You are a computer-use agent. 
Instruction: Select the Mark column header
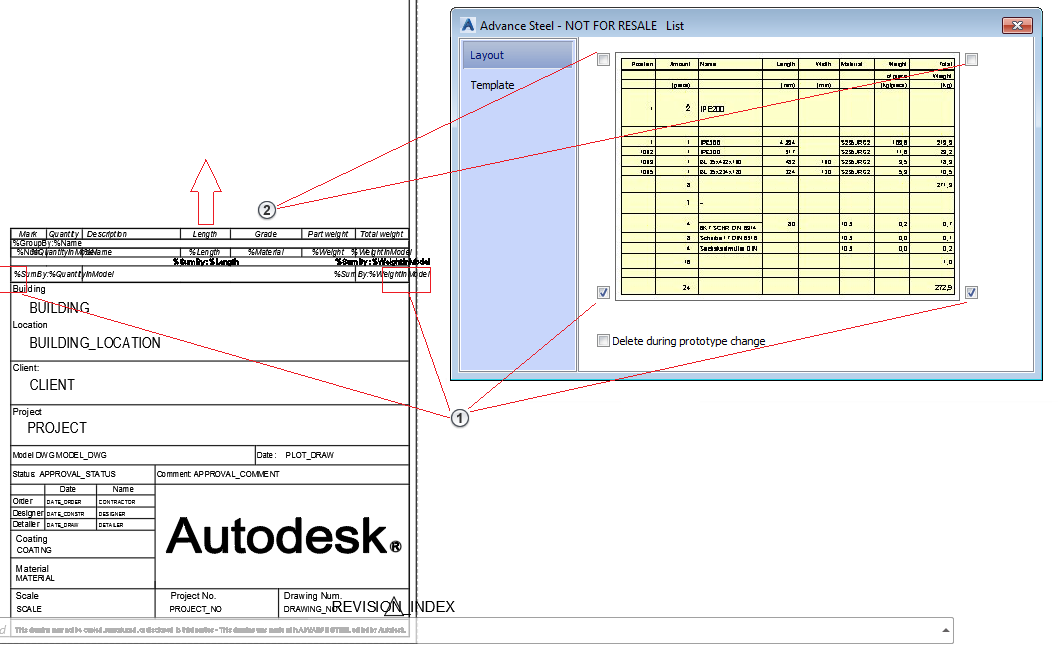pyautogui.click(x=28, y=234)
